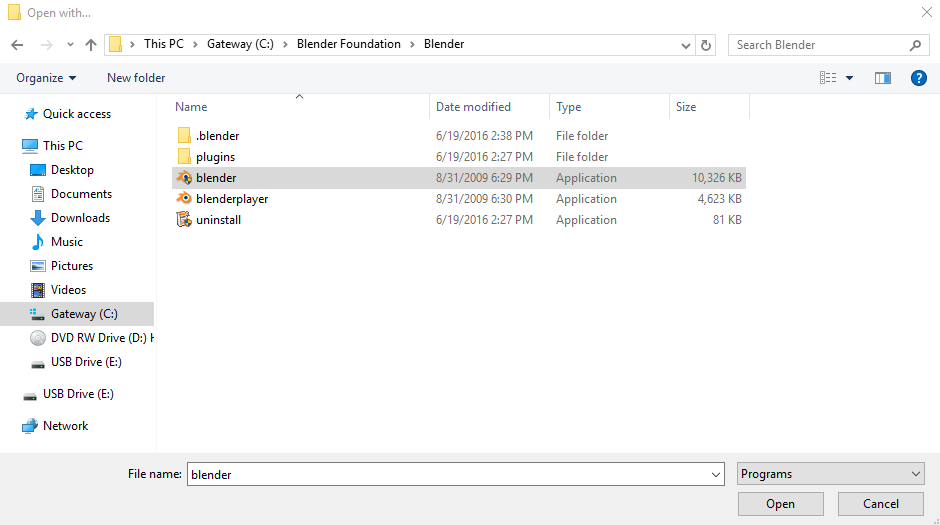Expand chevron after Blender Foundation breadcrumb
This screenshot has height=525, width=940.
(x=412, y=44)
